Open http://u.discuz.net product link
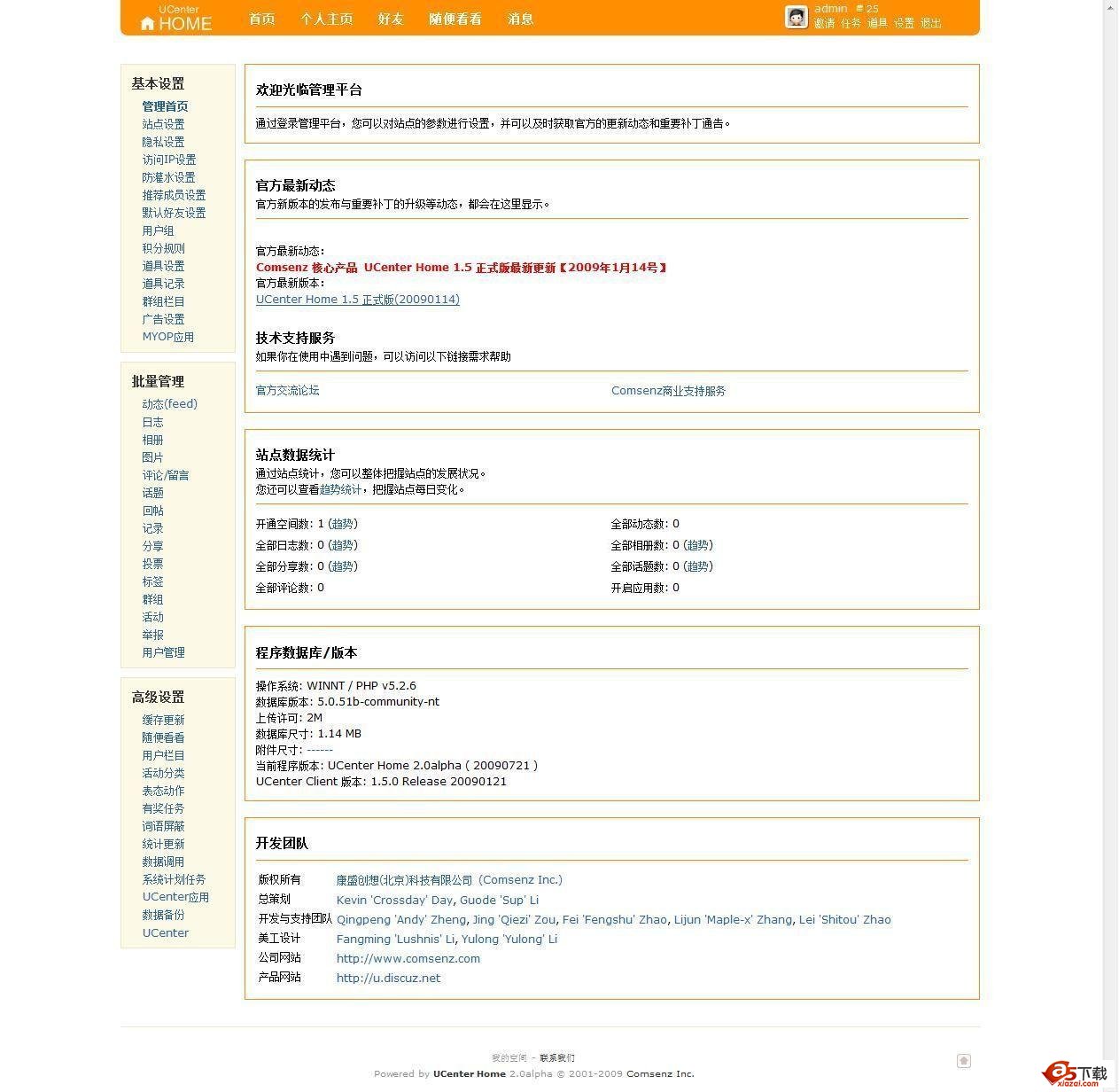Image resolution: width=1119 pixels, height=1092 pixels. tap(388, 978)
